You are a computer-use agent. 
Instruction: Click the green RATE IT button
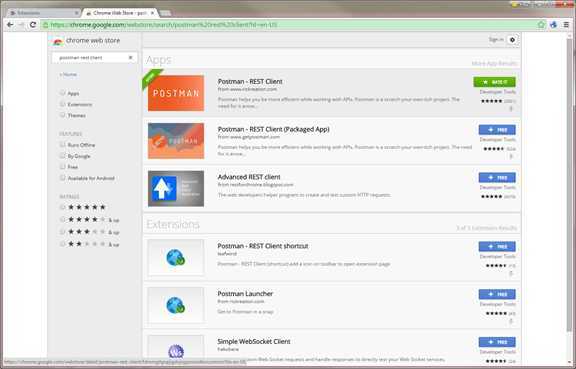pos(494,82)
